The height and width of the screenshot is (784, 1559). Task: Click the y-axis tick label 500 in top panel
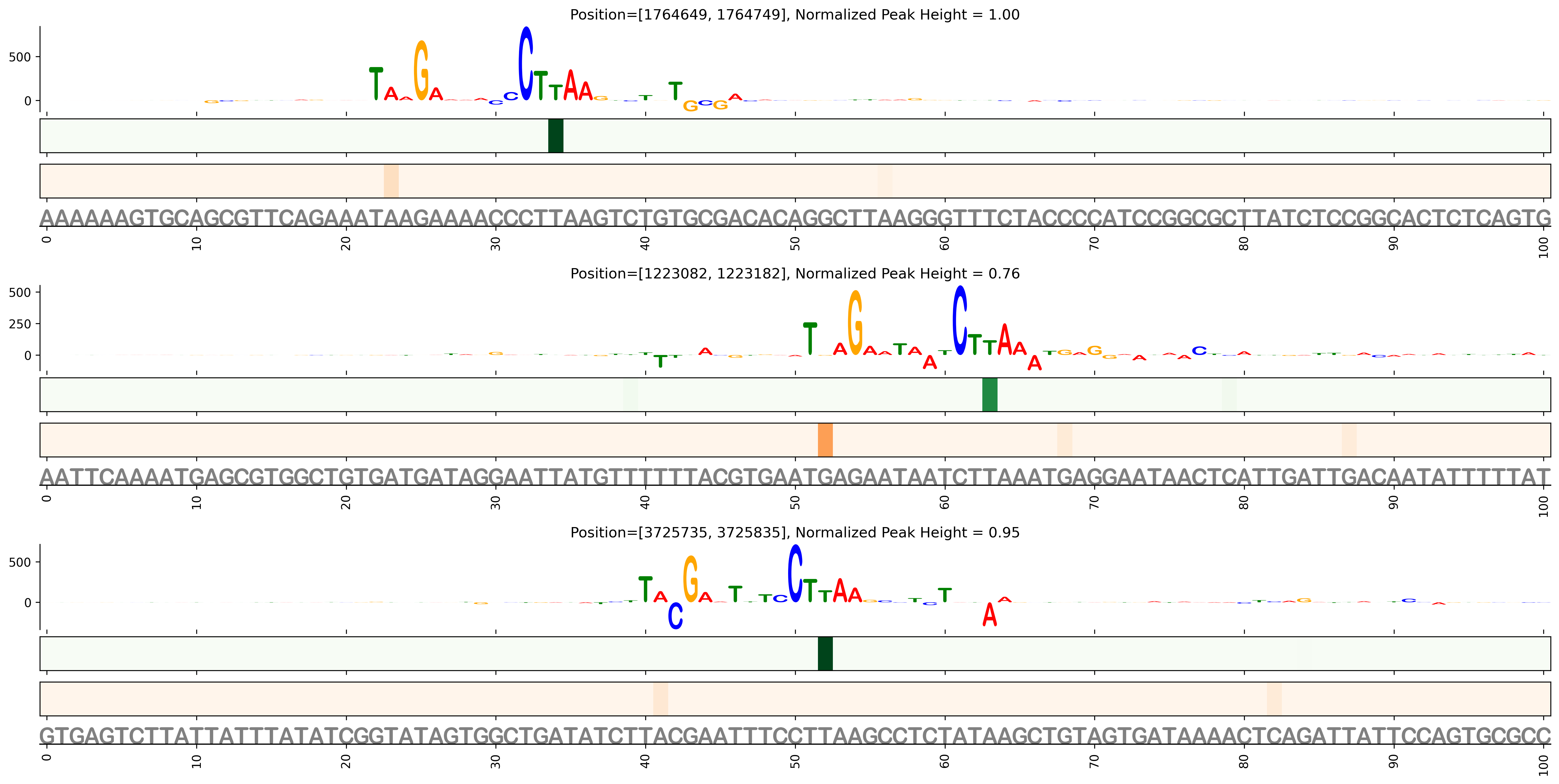20,57
